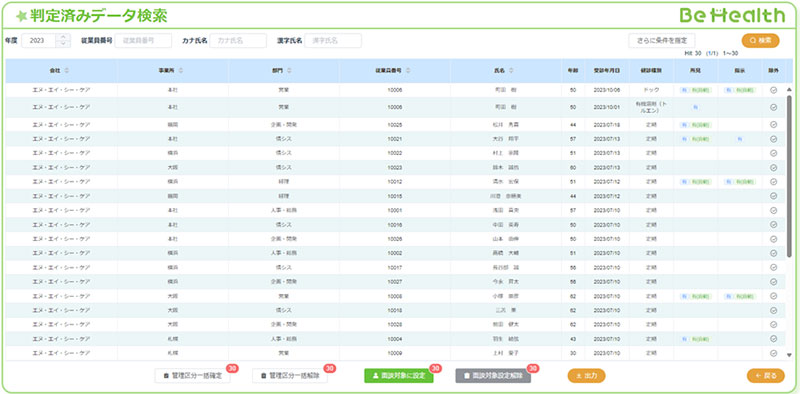Viewport: 800px width, 394px height.
Task: Focus the 漢字氏名 search input
Action: pyautogui.click(x=333, y=41)
